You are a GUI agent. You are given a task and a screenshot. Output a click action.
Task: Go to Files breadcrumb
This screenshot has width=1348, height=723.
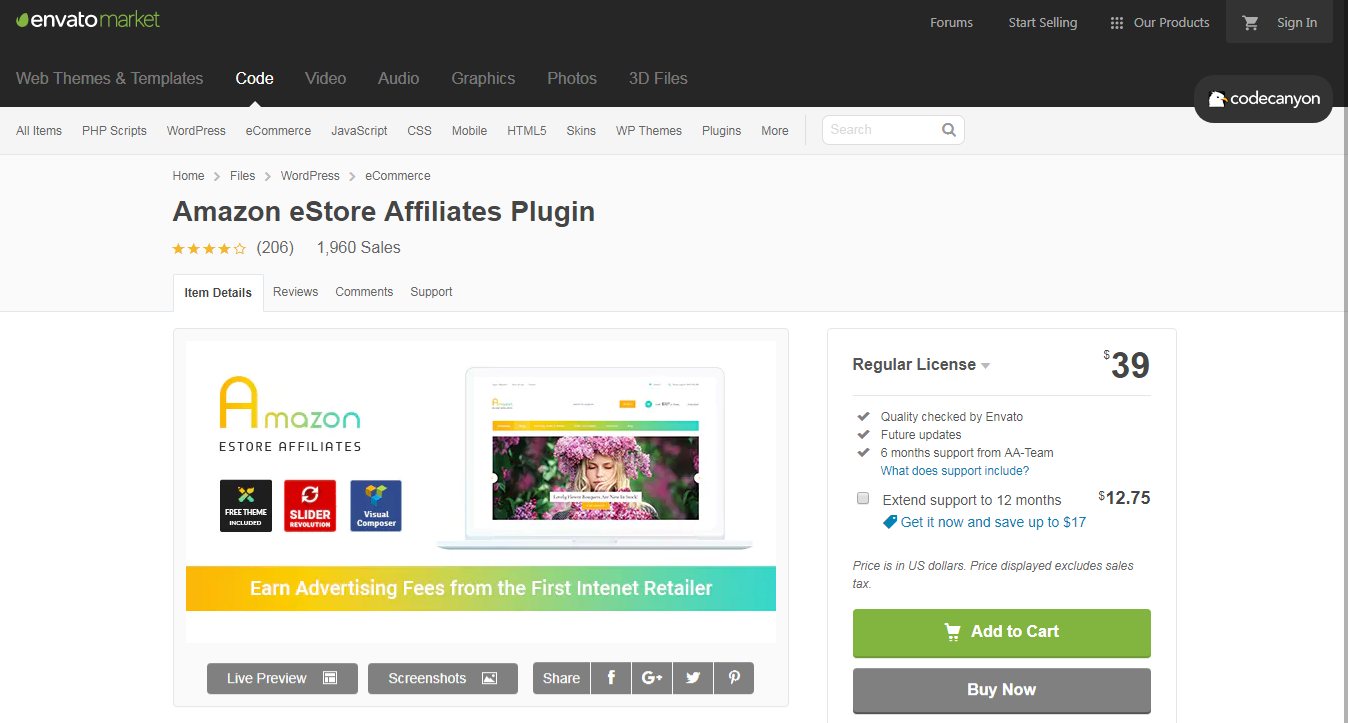coord(242,176)
